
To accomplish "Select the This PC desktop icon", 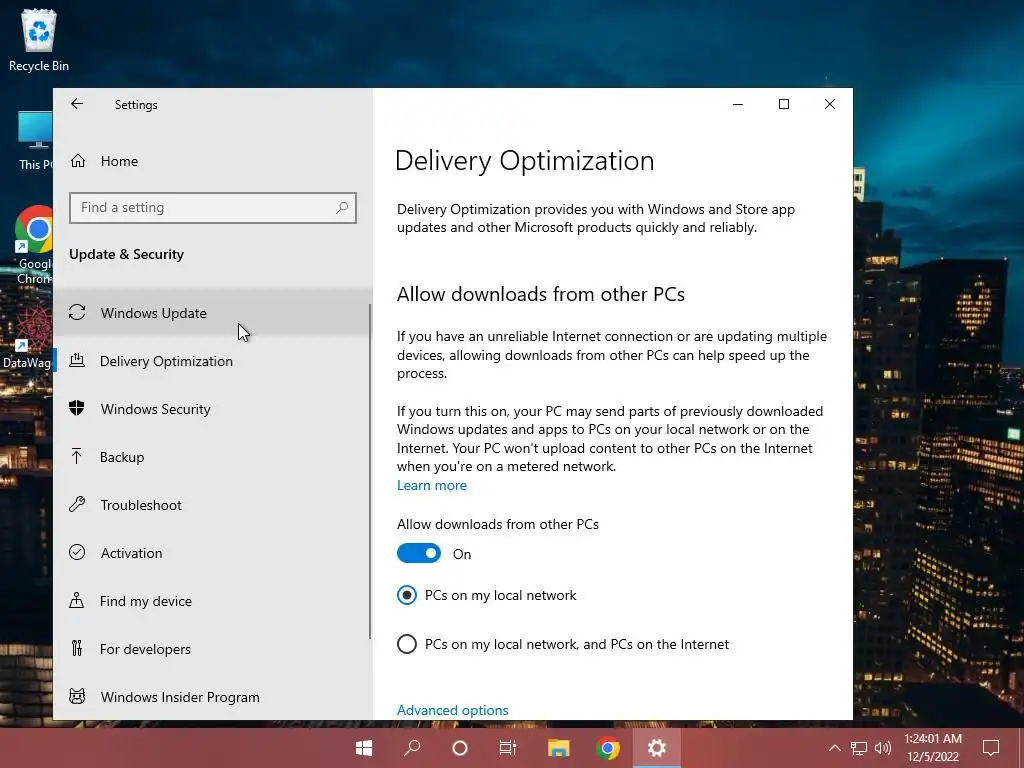I will 36,141.
